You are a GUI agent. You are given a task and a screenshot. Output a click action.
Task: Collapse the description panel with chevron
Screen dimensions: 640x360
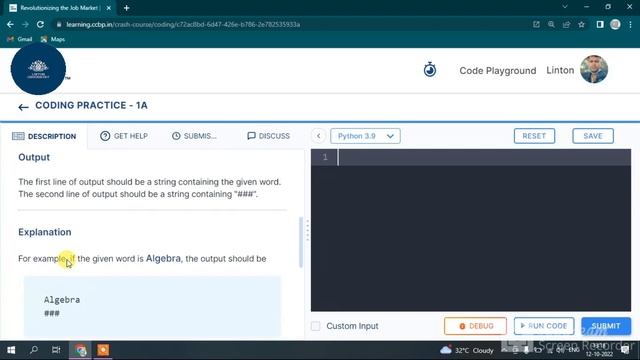coord(318,136)
